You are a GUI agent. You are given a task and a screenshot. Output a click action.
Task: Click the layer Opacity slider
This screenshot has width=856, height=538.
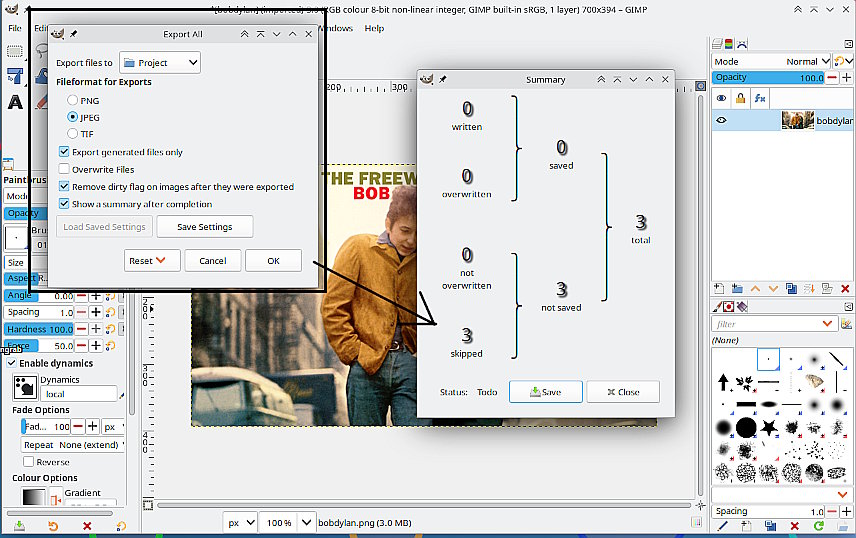coord(767,77)
